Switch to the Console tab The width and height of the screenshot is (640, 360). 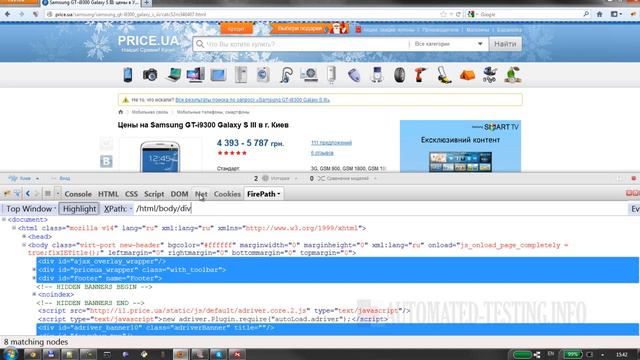(x=78, y=194)
